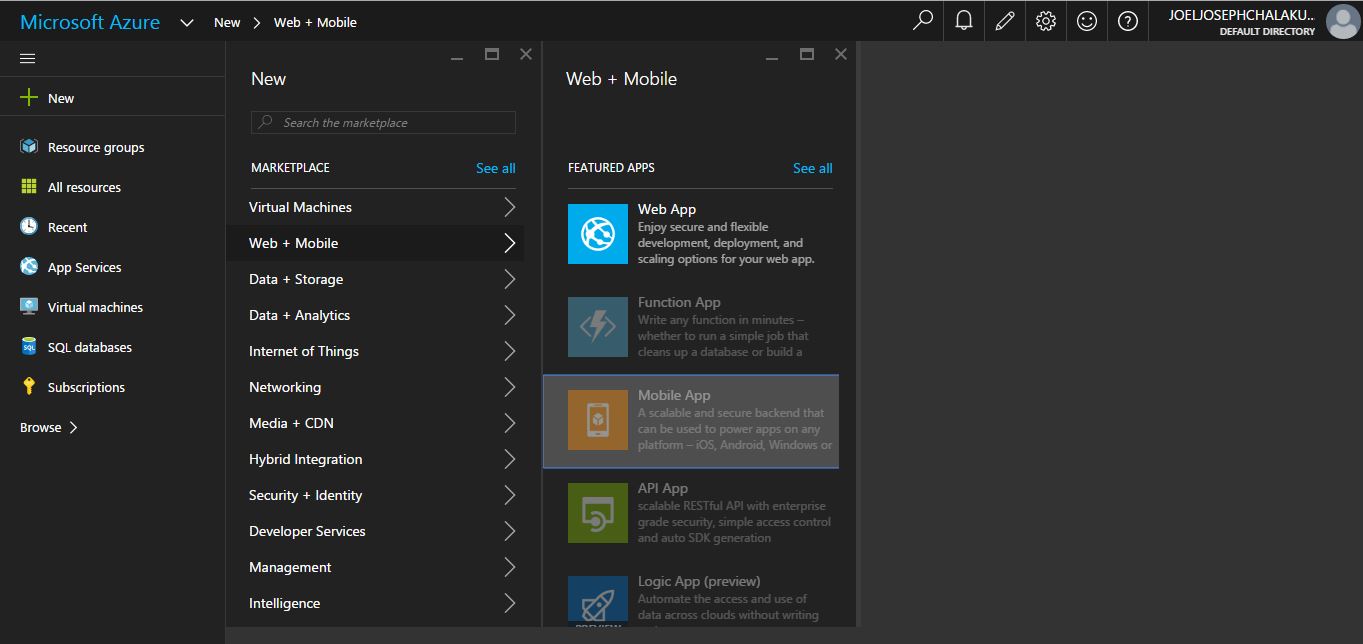This screenshot has width=1363, height=644.
Task: Click Logic App (preview) title
Action: click(699, 581)
